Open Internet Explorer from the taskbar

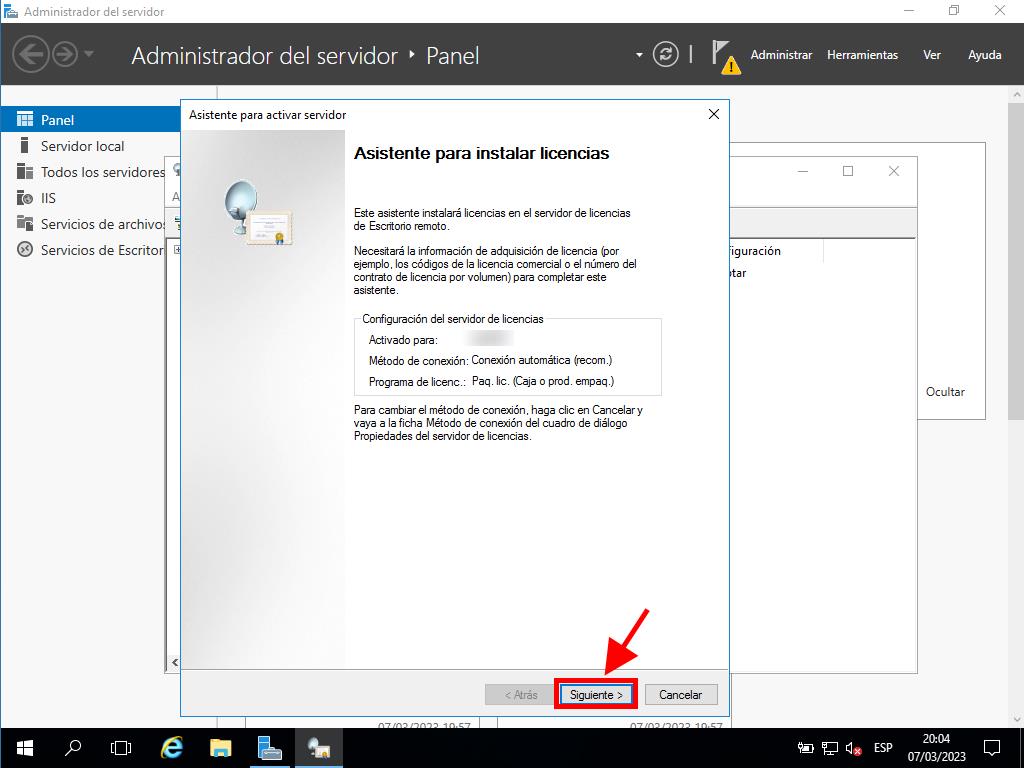(x=172, y=747)
